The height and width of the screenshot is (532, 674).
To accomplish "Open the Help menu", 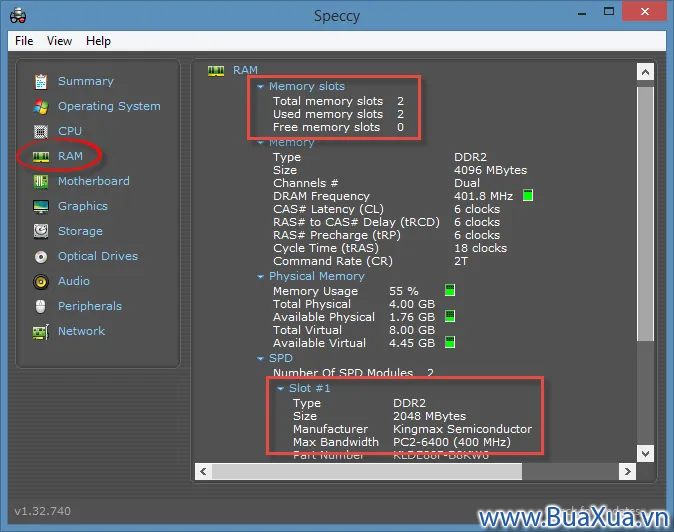I will (x=98, y=41).
